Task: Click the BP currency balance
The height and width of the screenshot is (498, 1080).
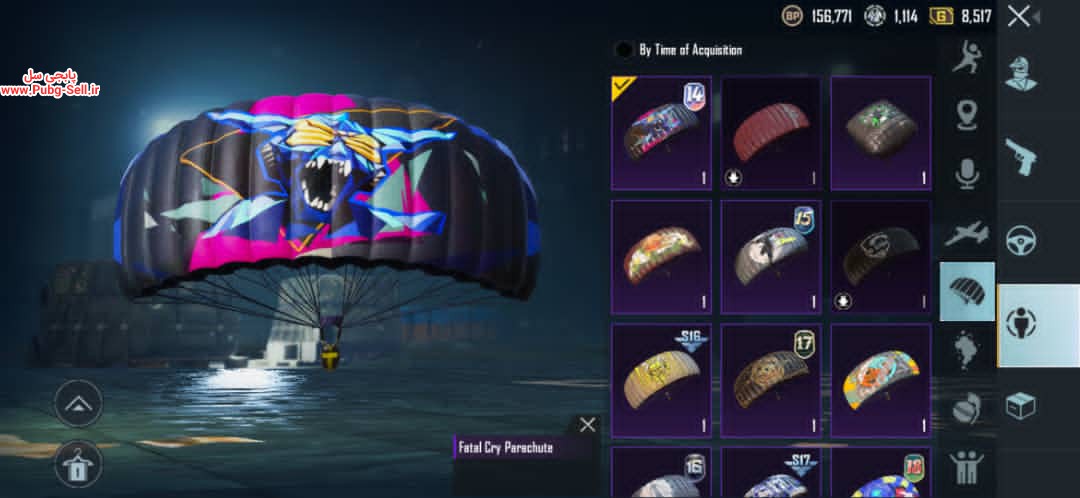Action: click(817, 17)
